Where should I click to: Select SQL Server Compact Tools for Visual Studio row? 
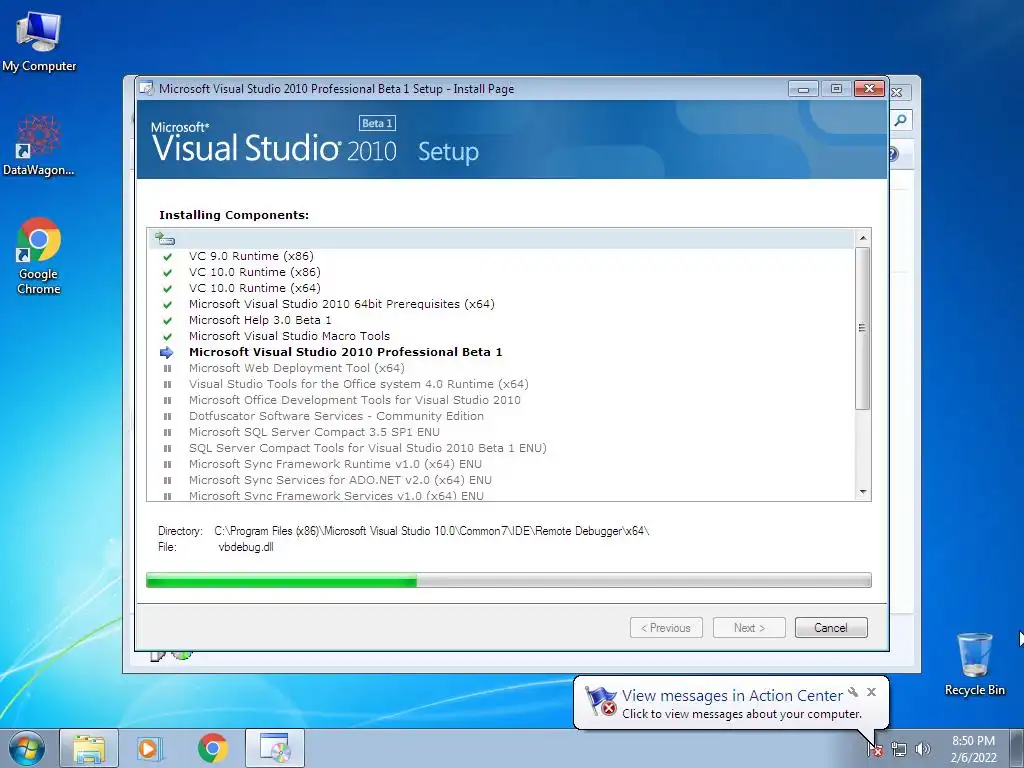368,448
